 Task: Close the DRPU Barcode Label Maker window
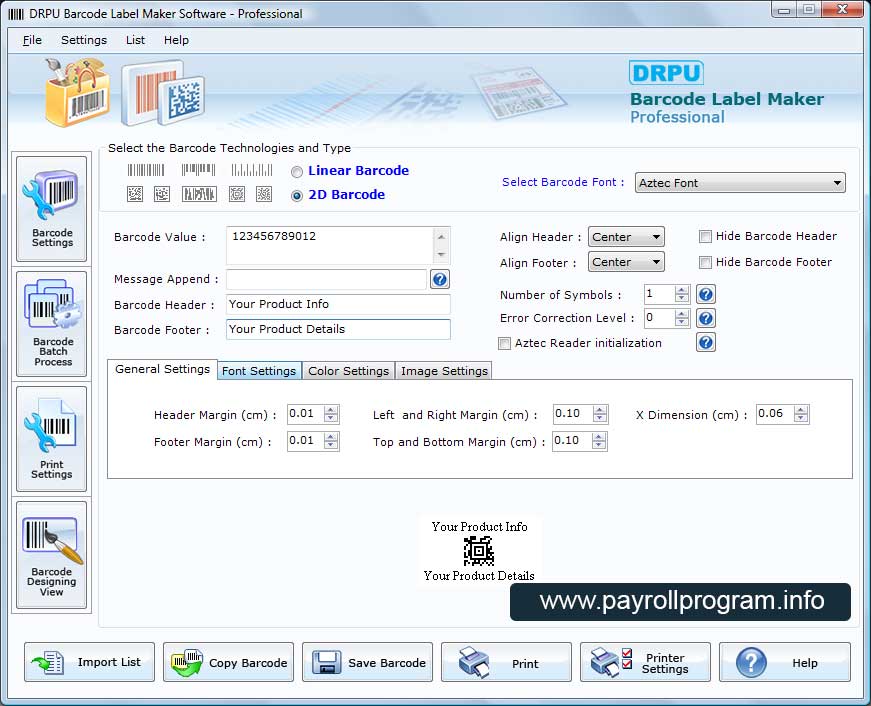pos(842,9)
